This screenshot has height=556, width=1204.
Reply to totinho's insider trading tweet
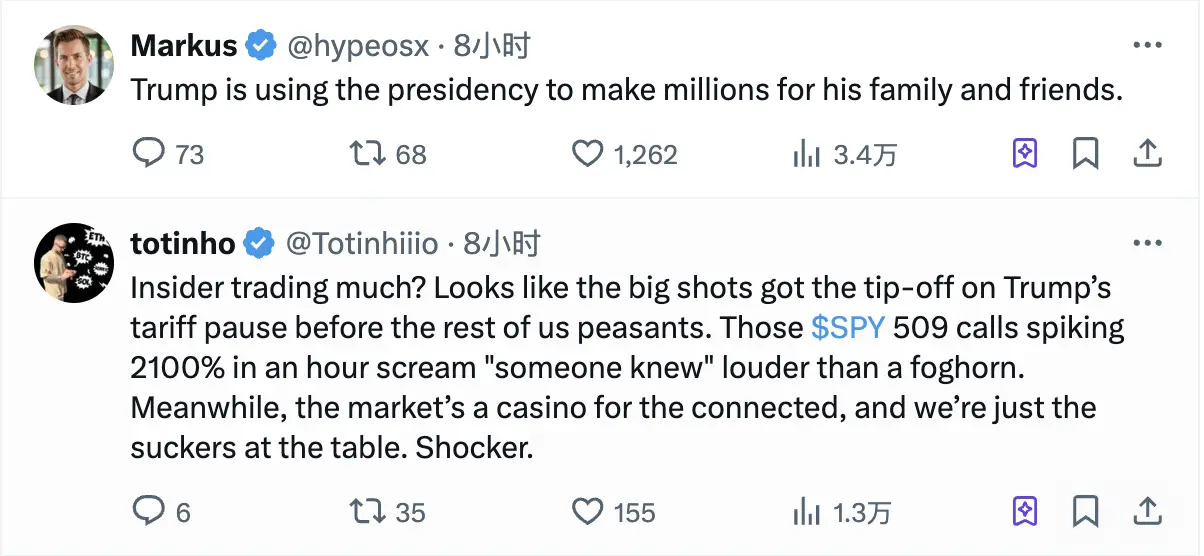click(x=148, y=512)
